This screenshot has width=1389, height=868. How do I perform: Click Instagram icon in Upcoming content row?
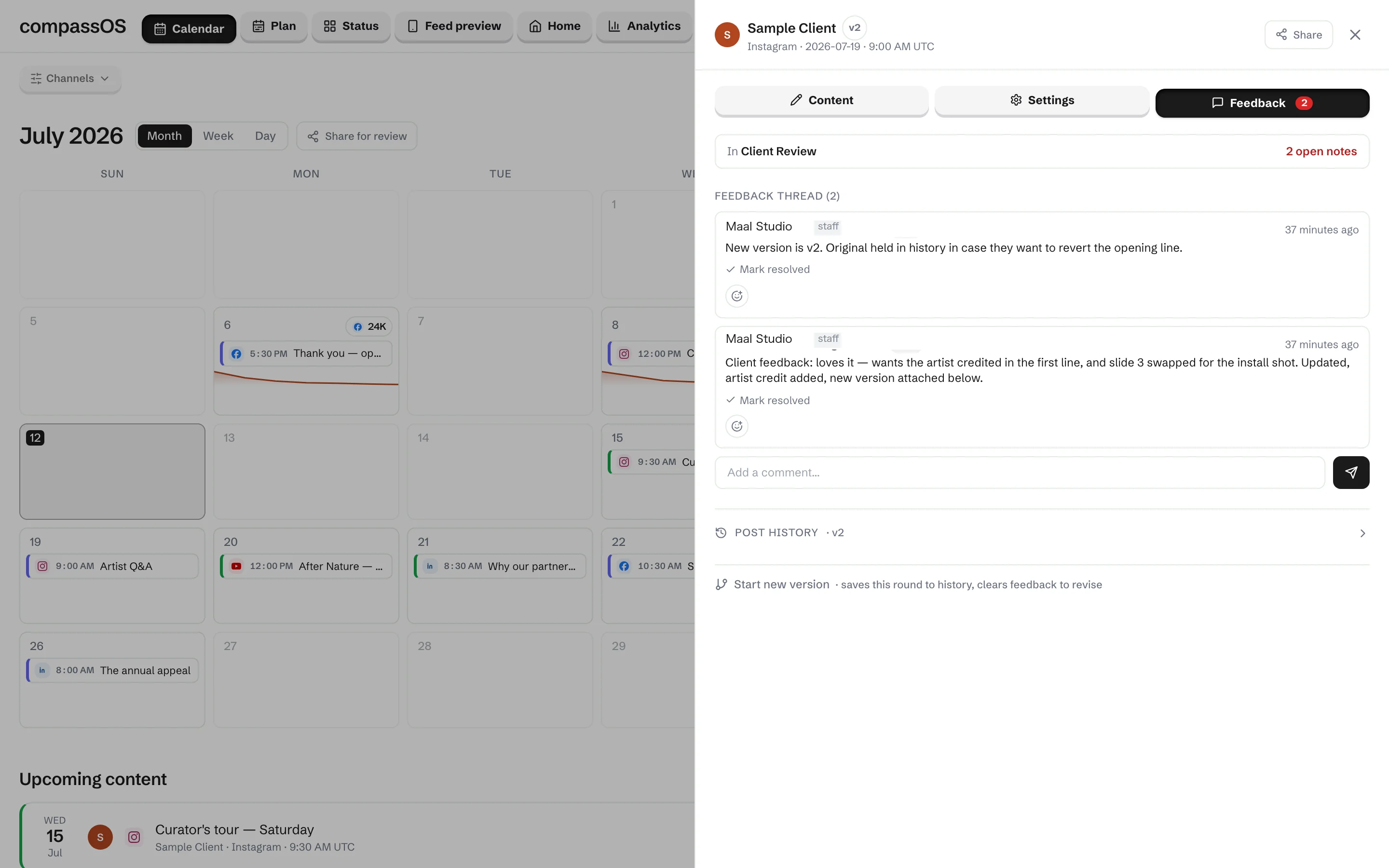click(x=134, y=837)
